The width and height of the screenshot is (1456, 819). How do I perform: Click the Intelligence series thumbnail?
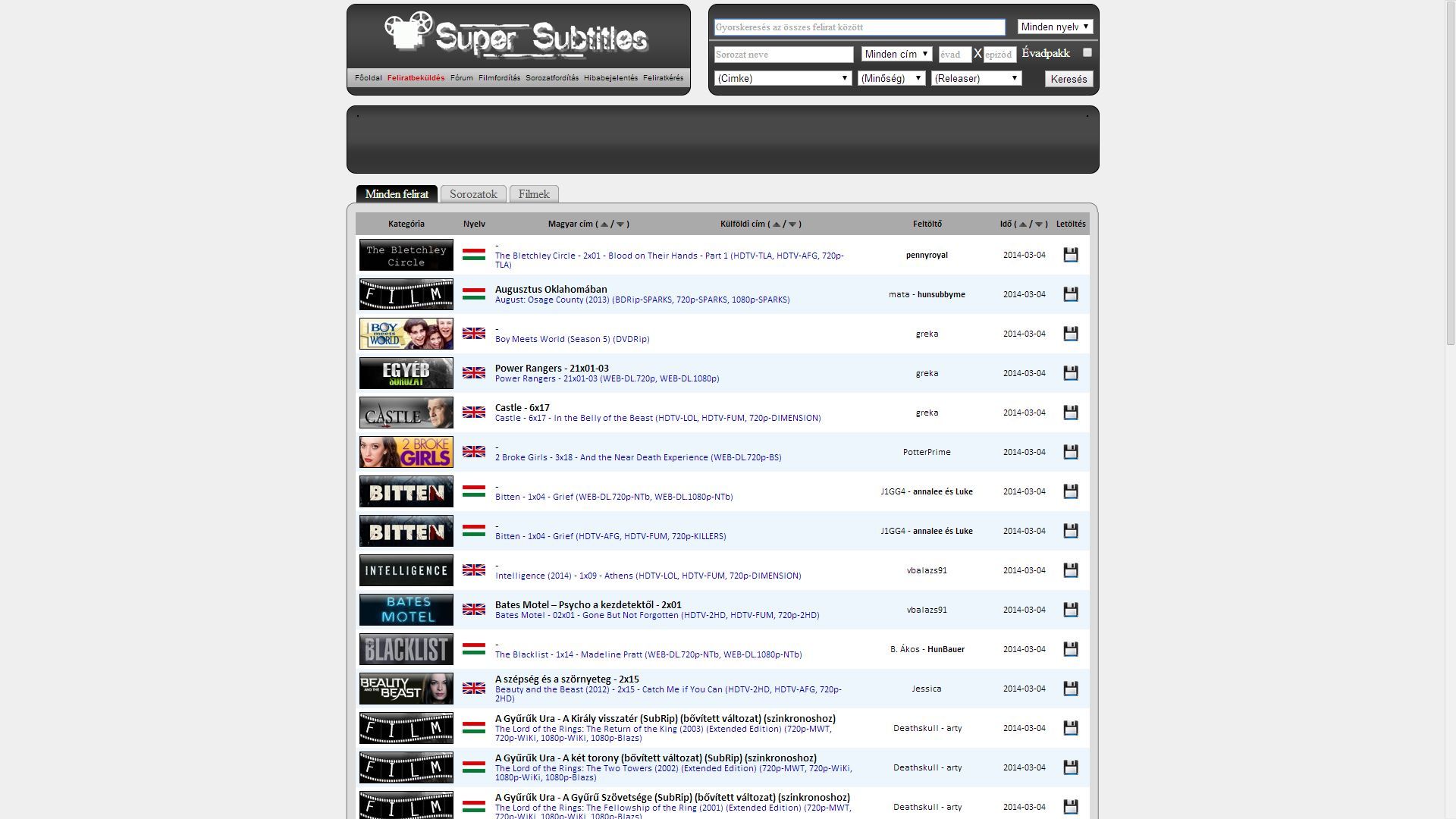pyautogui.click(x=406, y=570)
